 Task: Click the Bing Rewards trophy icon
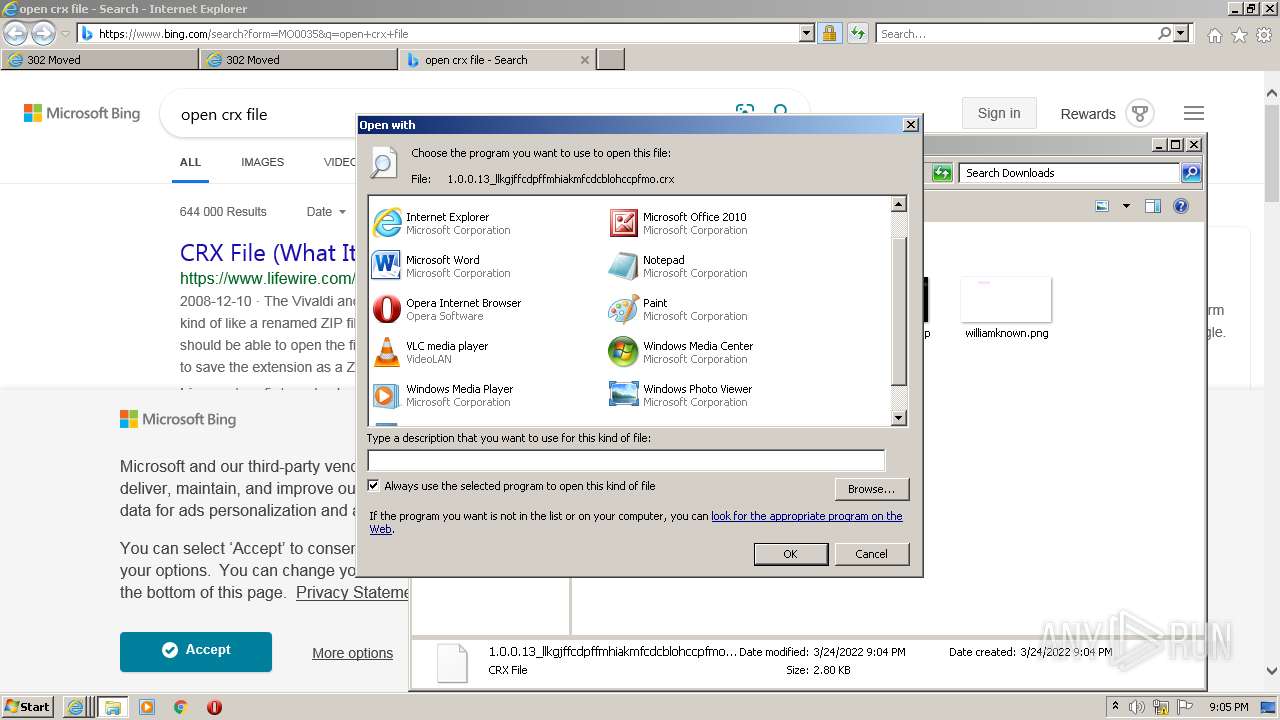pos(1140,113)
